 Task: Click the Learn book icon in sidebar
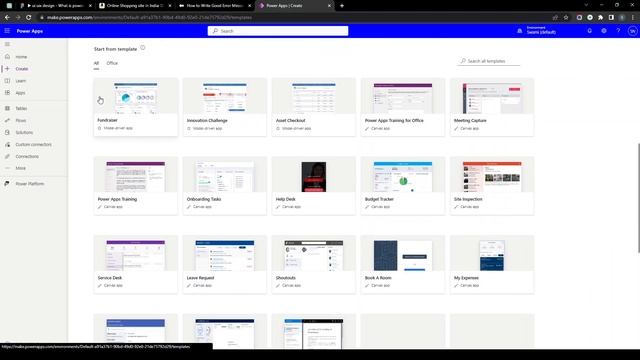point(7,81)
